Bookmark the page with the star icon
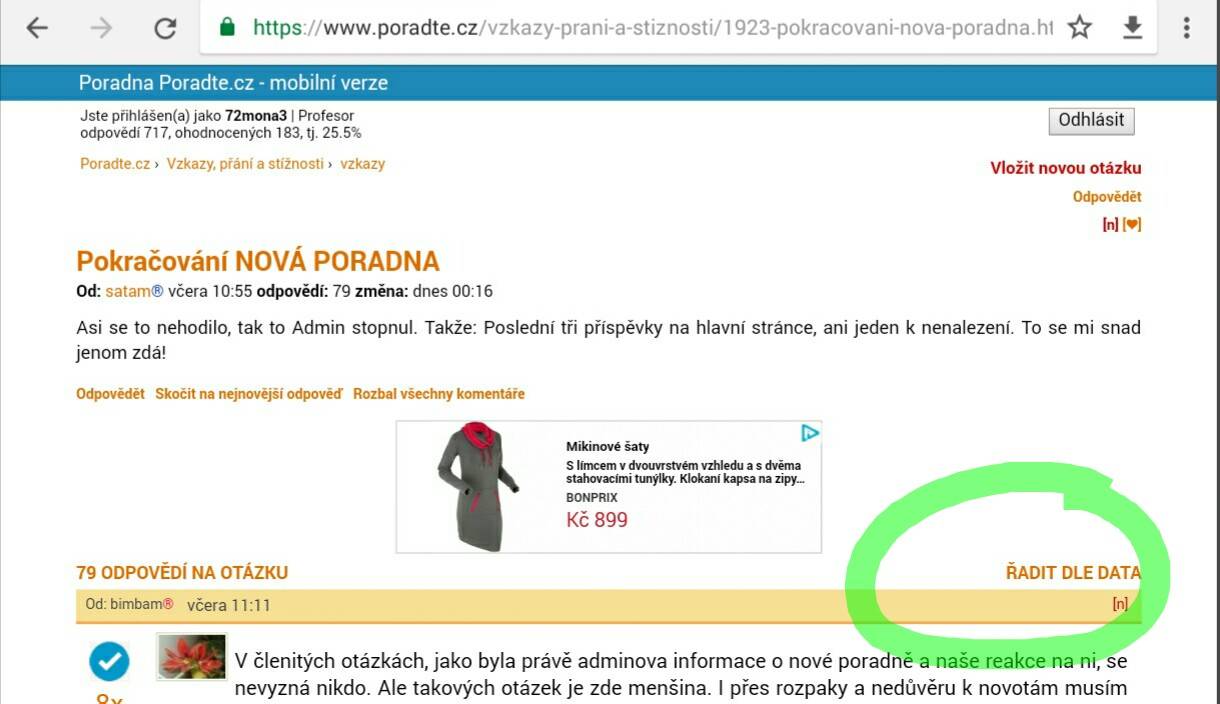This screenshot has height=704, width=1220. tap(1079, 27)
